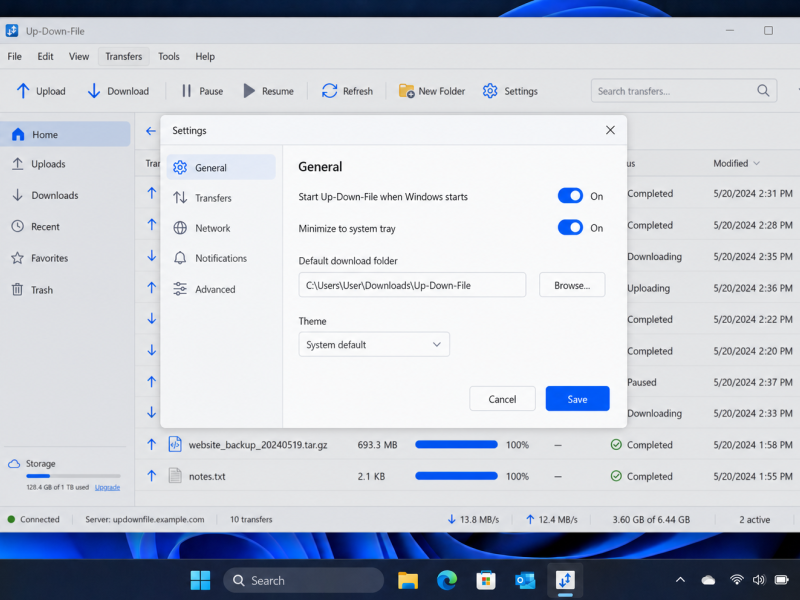Click the Default download folder path field

412,285
